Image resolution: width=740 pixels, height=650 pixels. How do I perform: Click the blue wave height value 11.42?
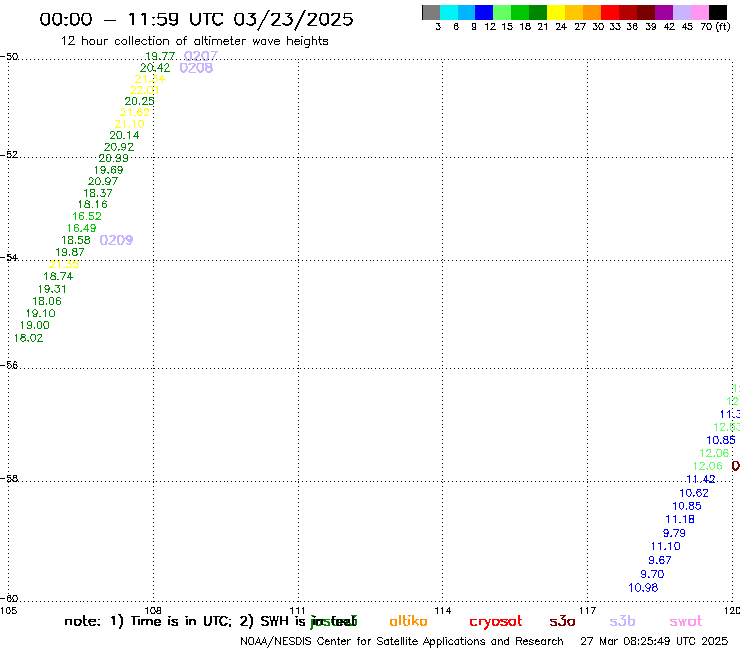[700, 479]
